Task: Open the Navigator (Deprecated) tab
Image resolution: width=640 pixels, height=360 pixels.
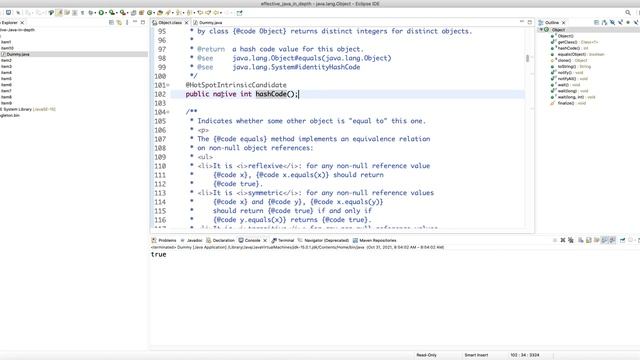Action: 324,240
